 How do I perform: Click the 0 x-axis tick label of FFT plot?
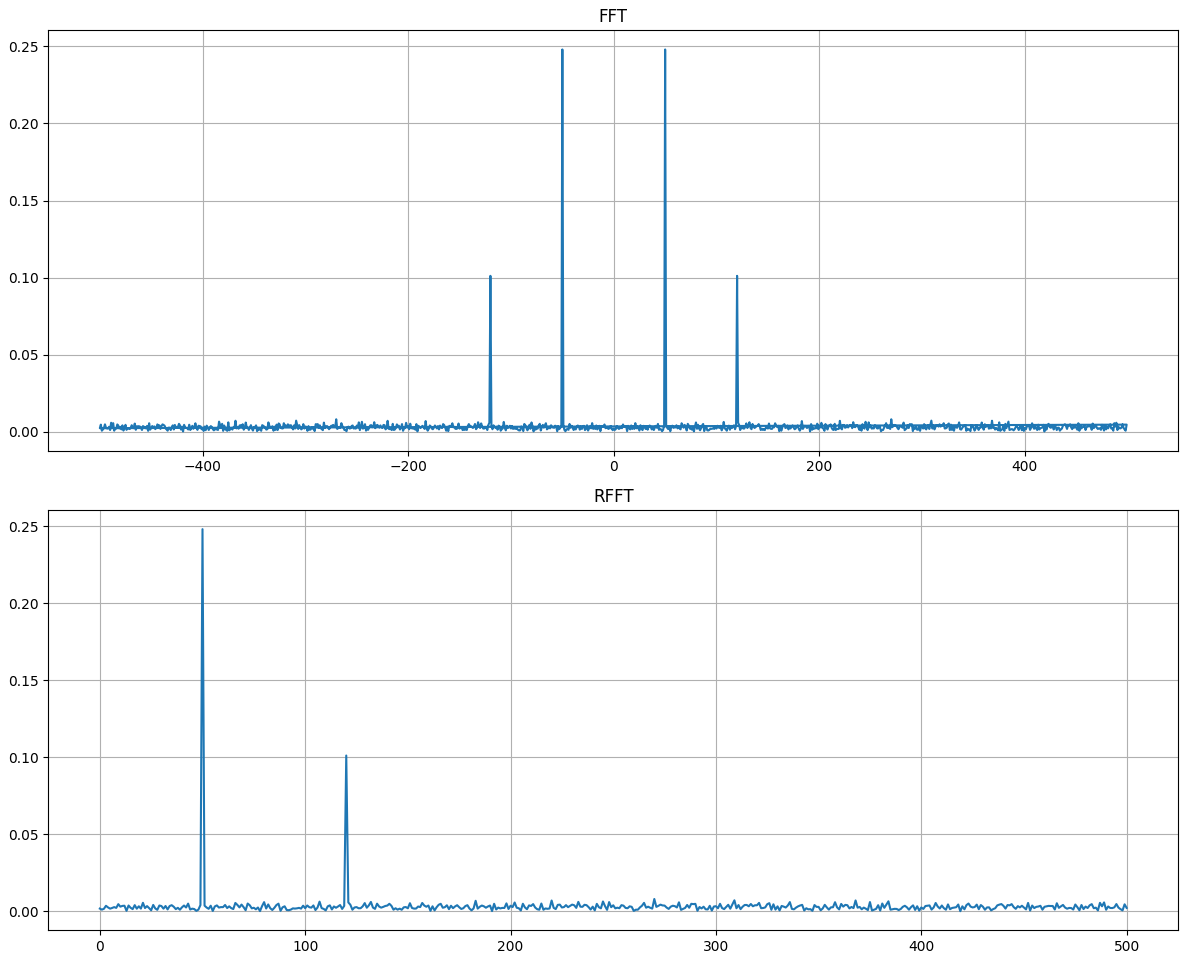[x=613, y=466]
